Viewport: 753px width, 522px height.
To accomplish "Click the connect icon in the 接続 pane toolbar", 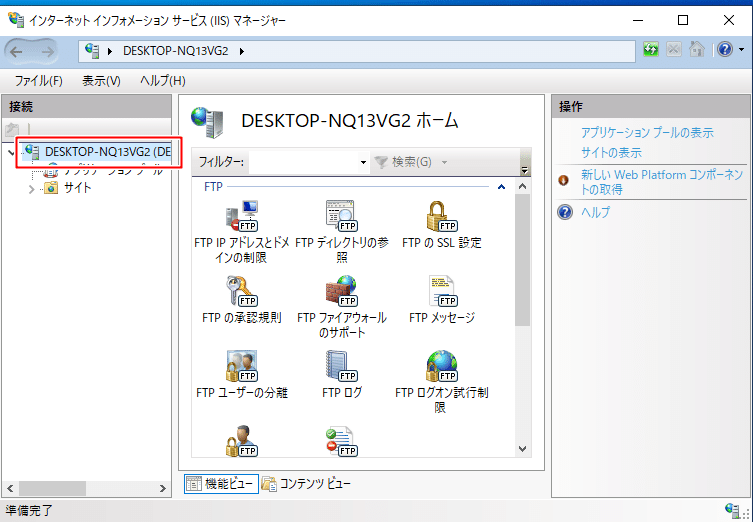I will pyautogui.click(x=12, y=129).
